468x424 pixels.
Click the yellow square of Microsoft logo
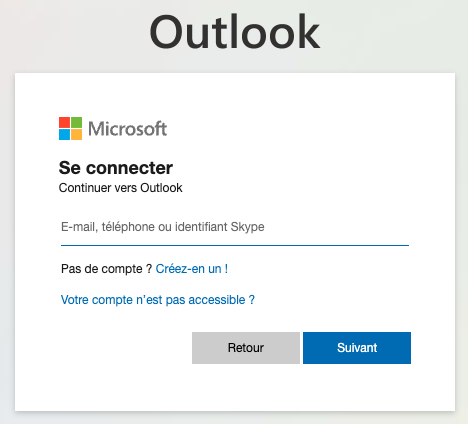(x=76, y=134)
